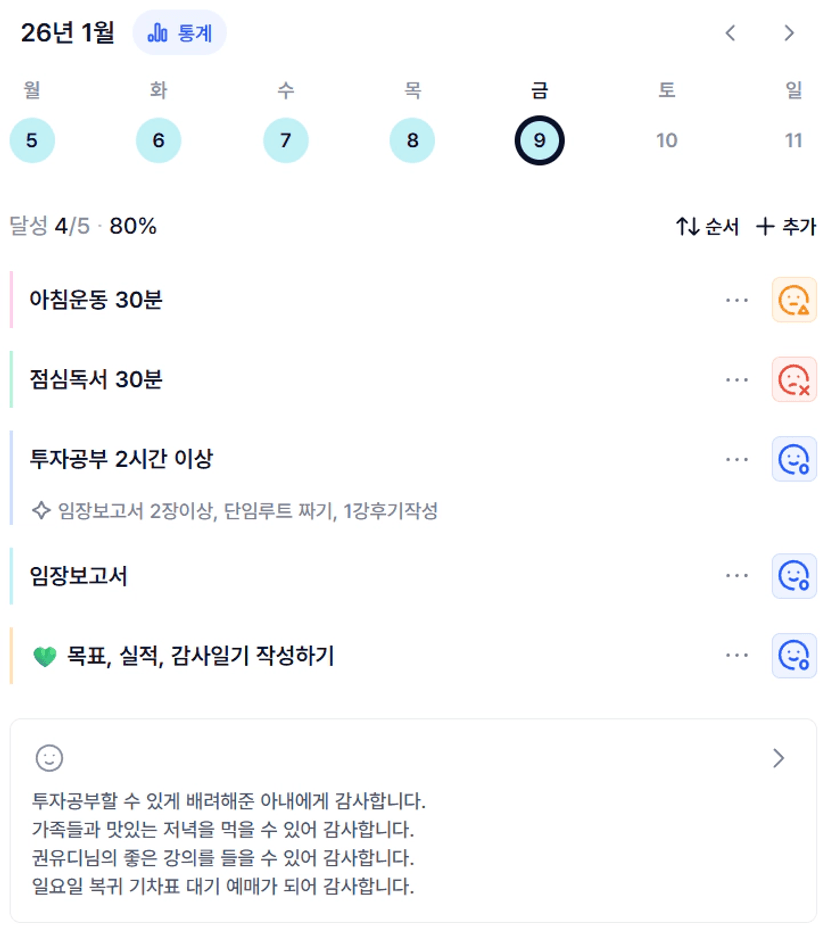This screenshot has height=931, width=827.
Task: Go to the next week arrow
Action: coord(789,33)
